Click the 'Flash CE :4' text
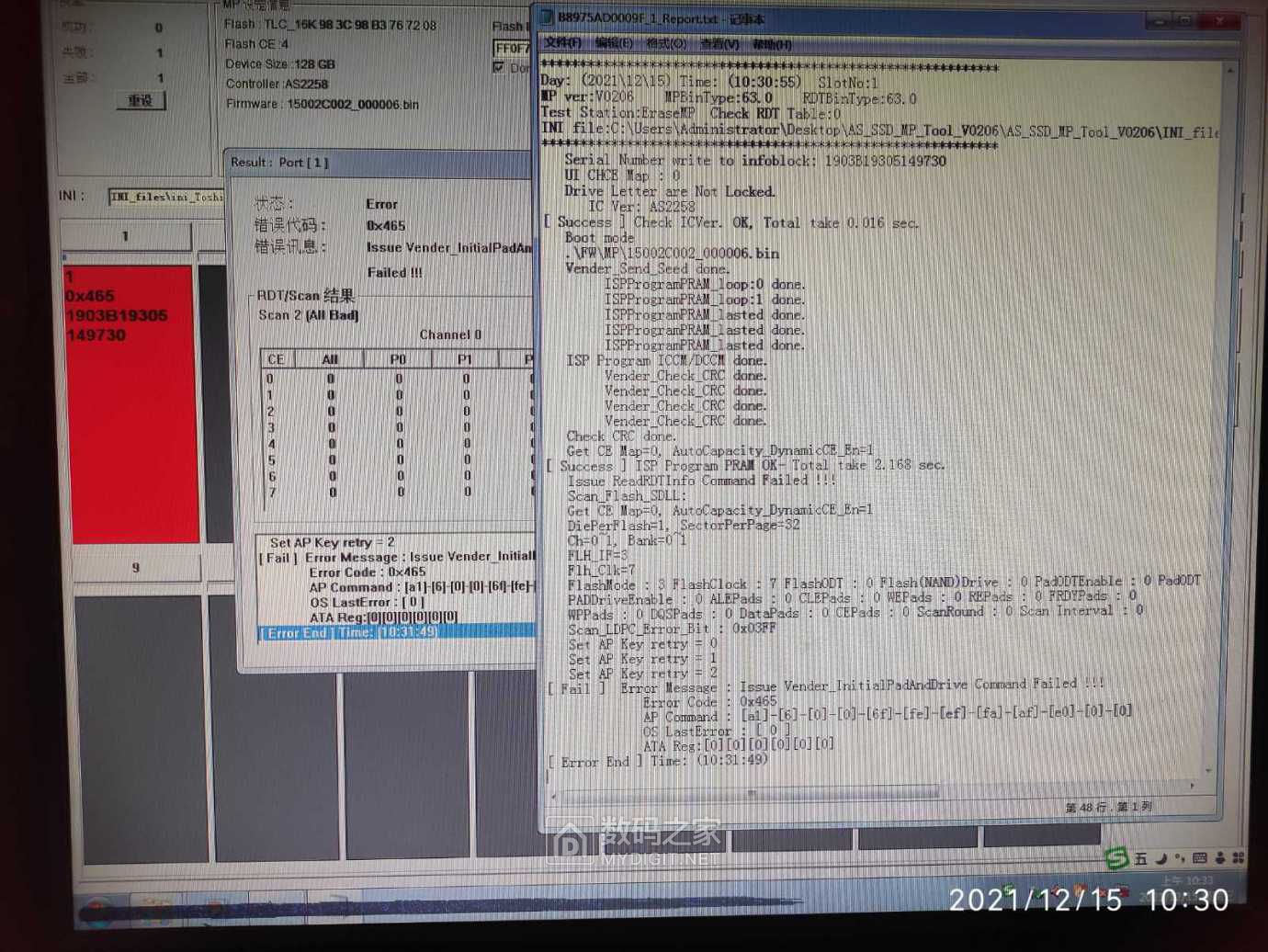1268x952 pixels. click(256, 44)
